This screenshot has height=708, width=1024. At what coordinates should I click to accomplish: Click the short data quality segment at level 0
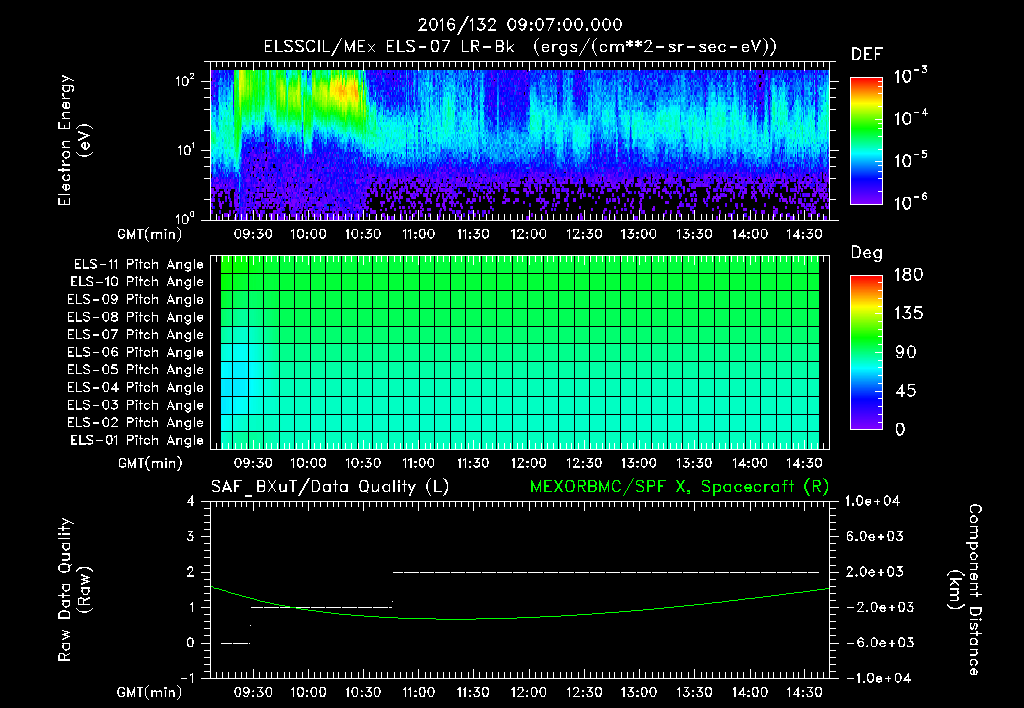tap(235, 643)
